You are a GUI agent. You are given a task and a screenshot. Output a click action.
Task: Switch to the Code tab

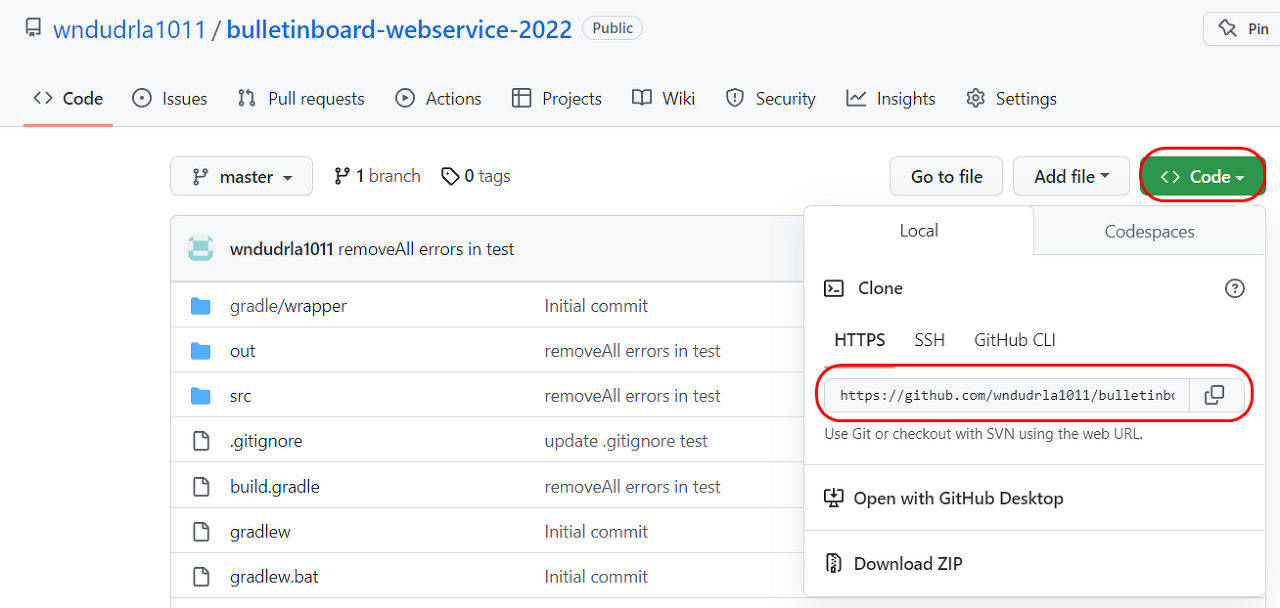[68, 98]
